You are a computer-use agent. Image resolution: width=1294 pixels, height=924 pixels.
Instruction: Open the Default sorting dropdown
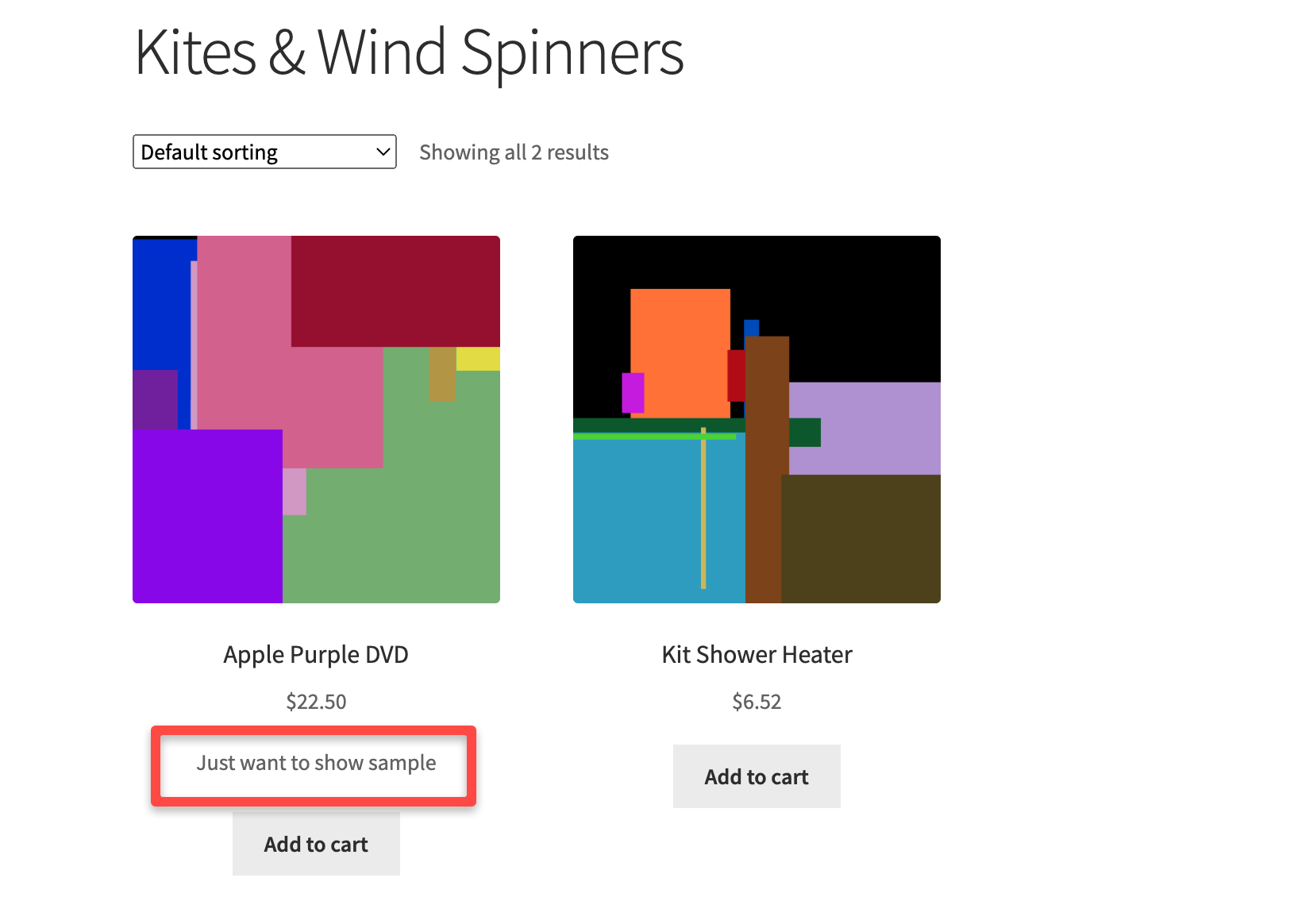pos(264,152)
